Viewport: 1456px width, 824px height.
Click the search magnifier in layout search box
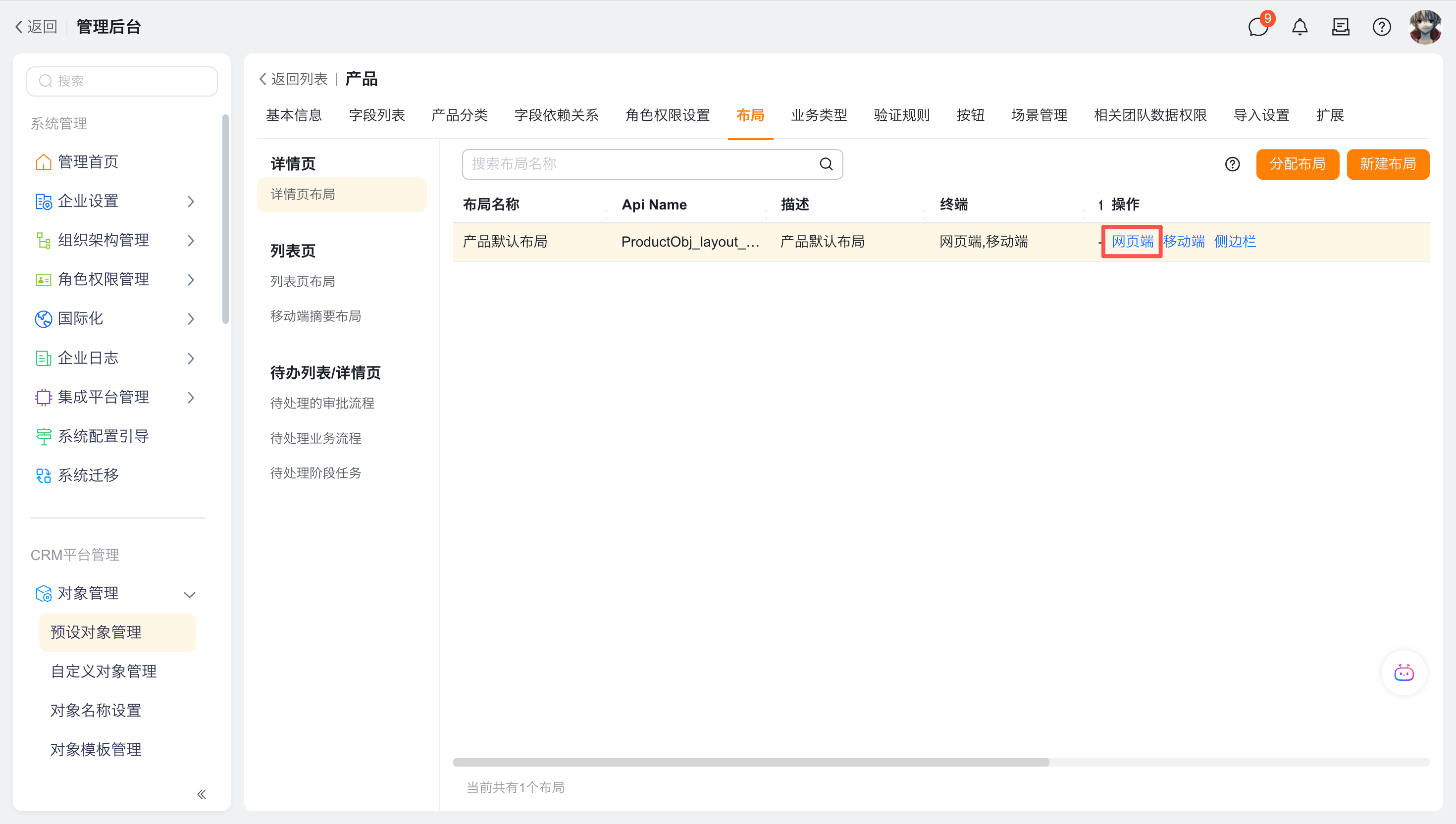coord(826,164)
